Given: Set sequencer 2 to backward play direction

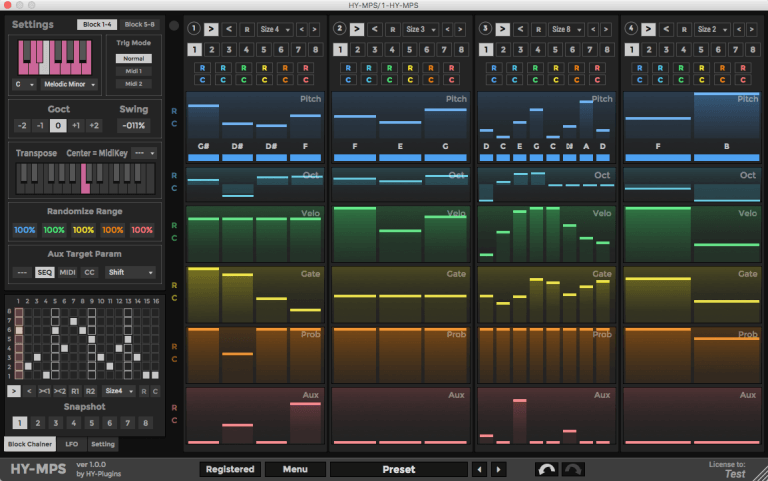Looking at the screenshot, I should click(x=375, y=30).
